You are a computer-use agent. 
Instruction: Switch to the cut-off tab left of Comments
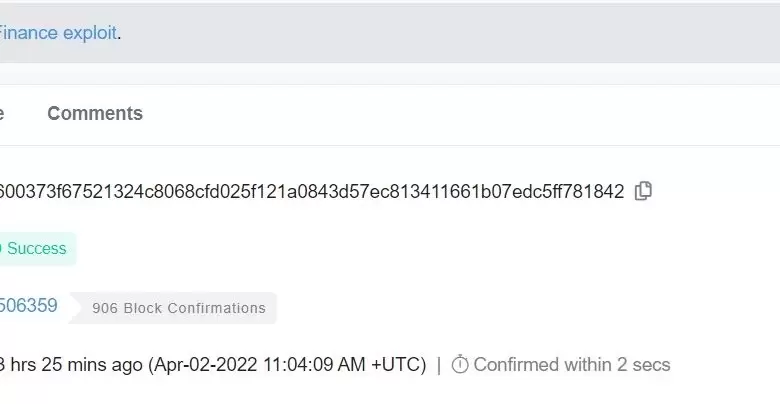(x=2, y=114)
